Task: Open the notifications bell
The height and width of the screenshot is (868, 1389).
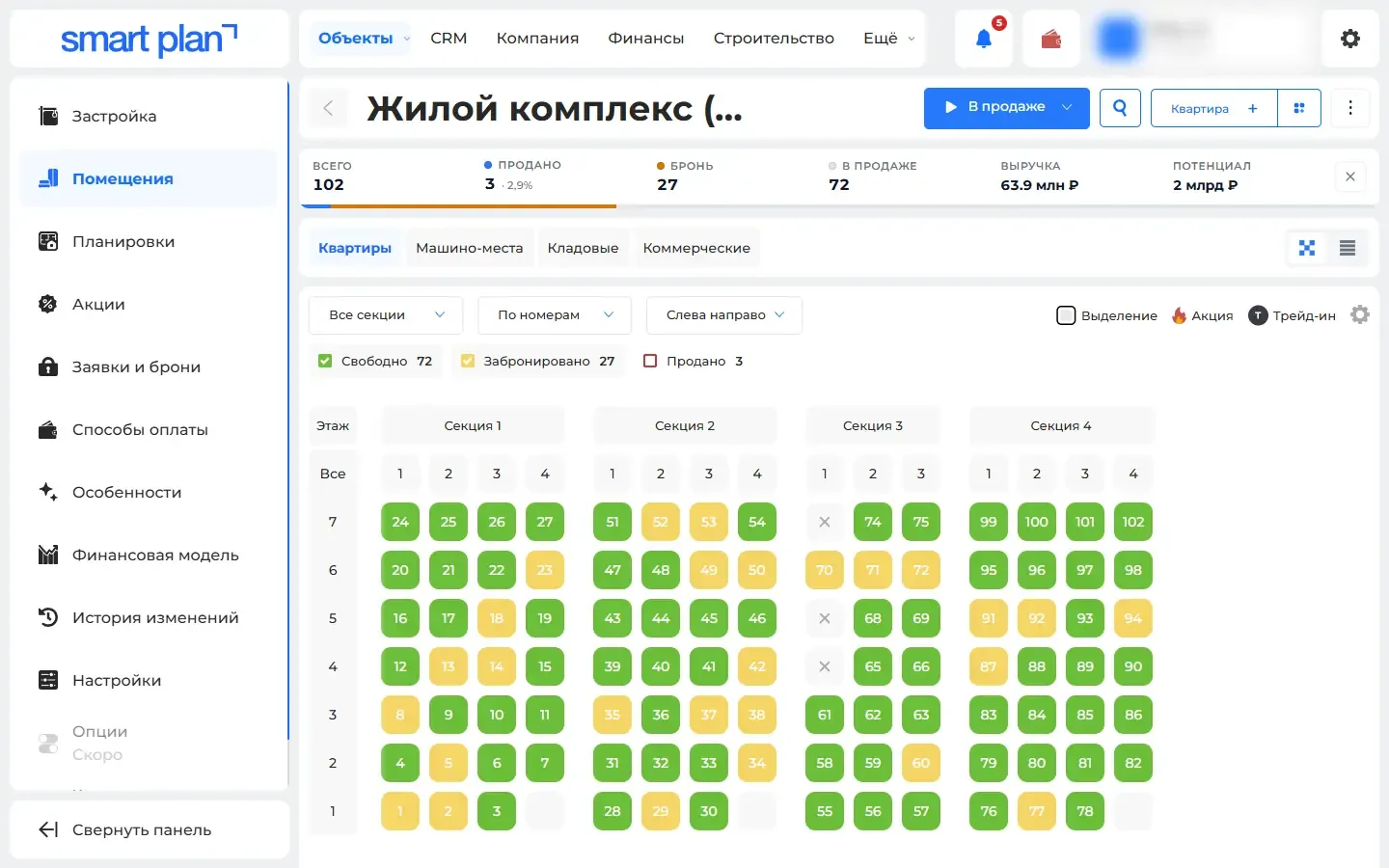Action: [x=983, y=39]
